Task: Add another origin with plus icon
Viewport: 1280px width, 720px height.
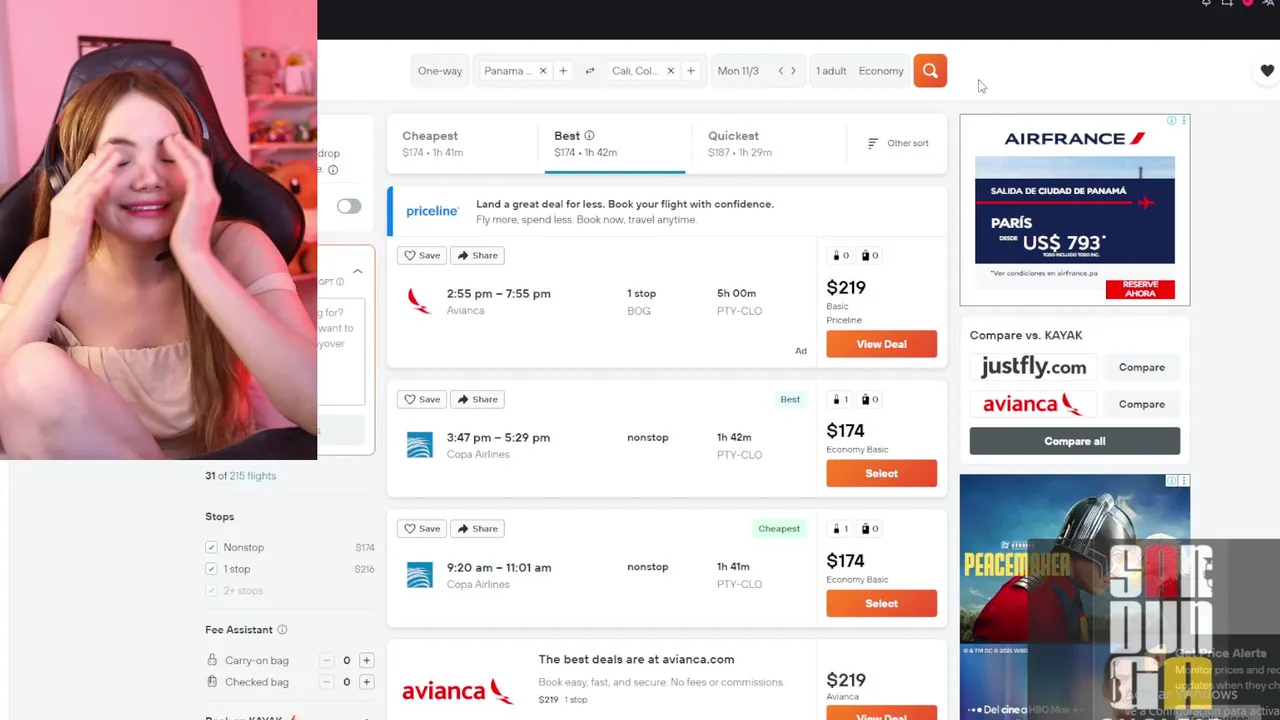Action: (563, 71)
